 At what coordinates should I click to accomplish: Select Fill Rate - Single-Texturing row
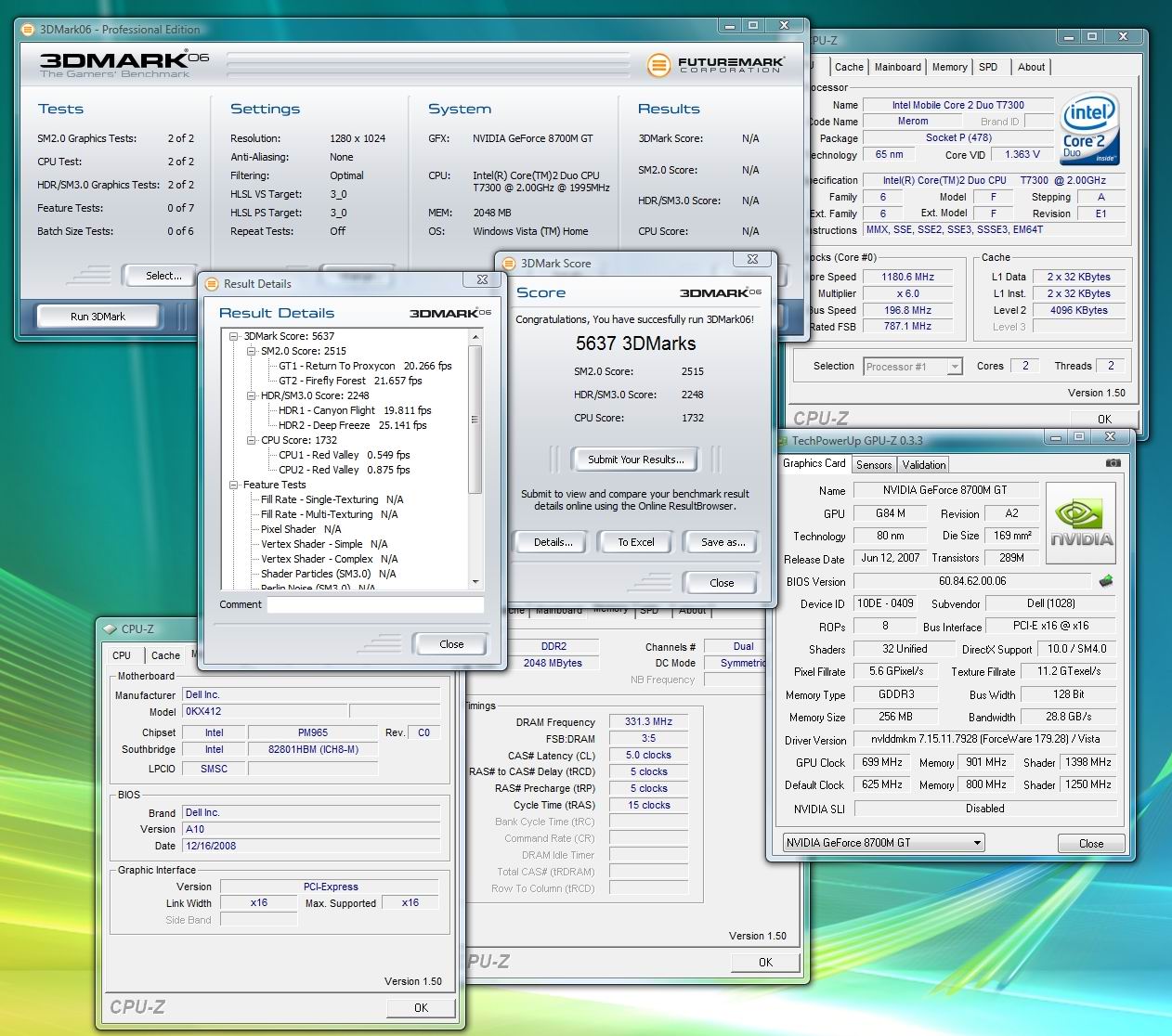(x=332, y=499)
